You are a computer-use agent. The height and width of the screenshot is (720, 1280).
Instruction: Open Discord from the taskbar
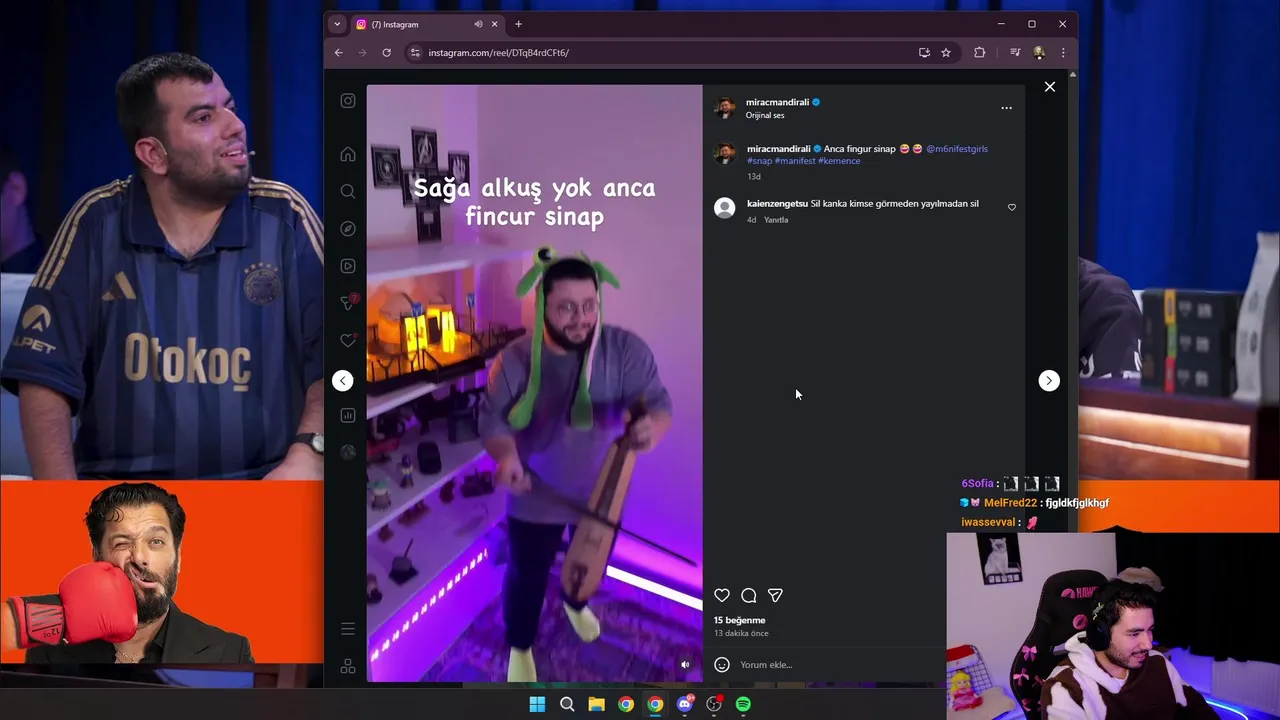[x=685, y=704]
